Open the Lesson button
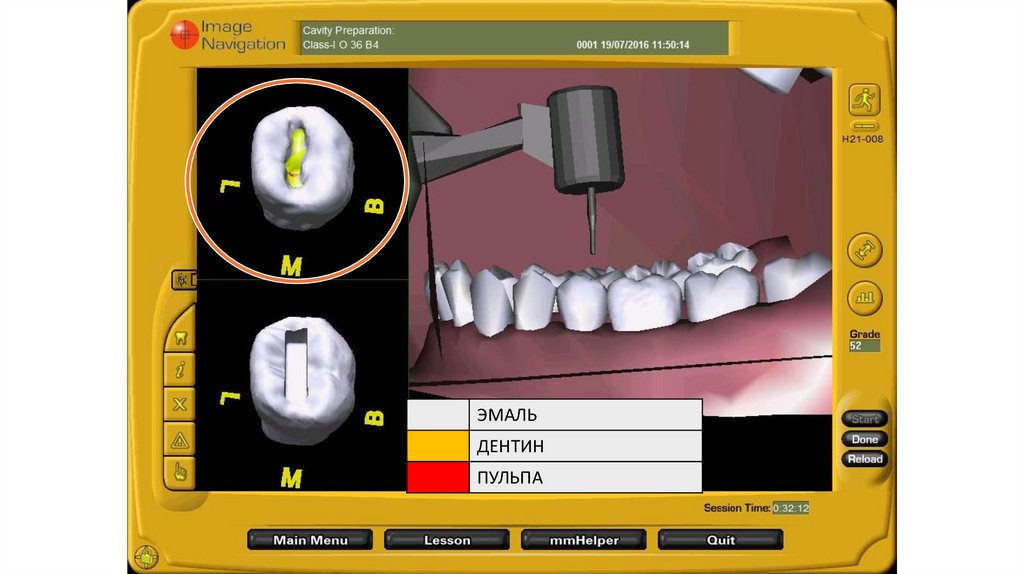This screenshot has height=574, width=1024. pos(447,540)
